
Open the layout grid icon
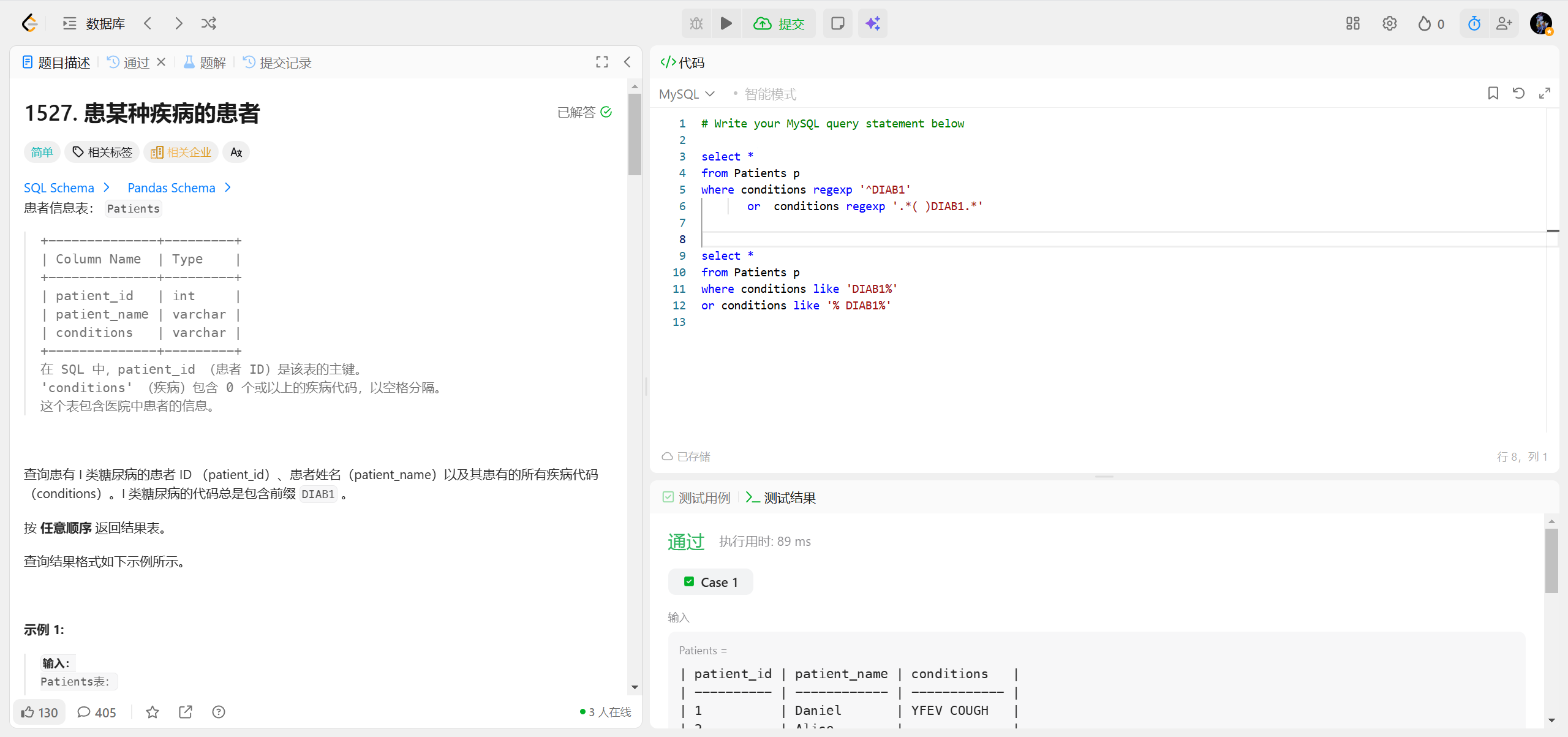coord(1352,23)
